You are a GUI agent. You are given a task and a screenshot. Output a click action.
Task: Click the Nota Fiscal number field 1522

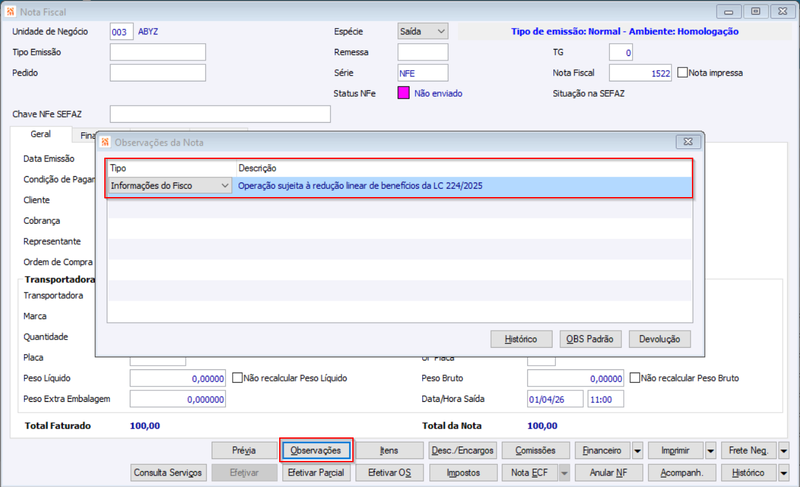click(640, 73)
